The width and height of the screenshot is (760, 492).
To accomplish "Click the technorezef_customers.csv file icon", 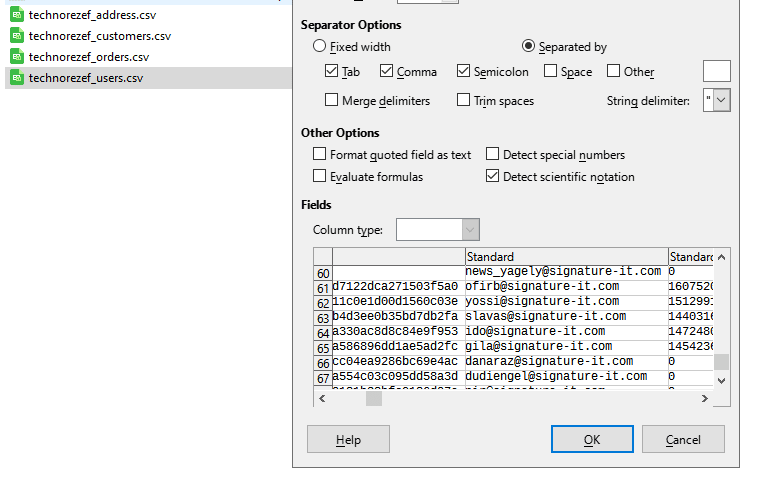I will pos(17,36).
